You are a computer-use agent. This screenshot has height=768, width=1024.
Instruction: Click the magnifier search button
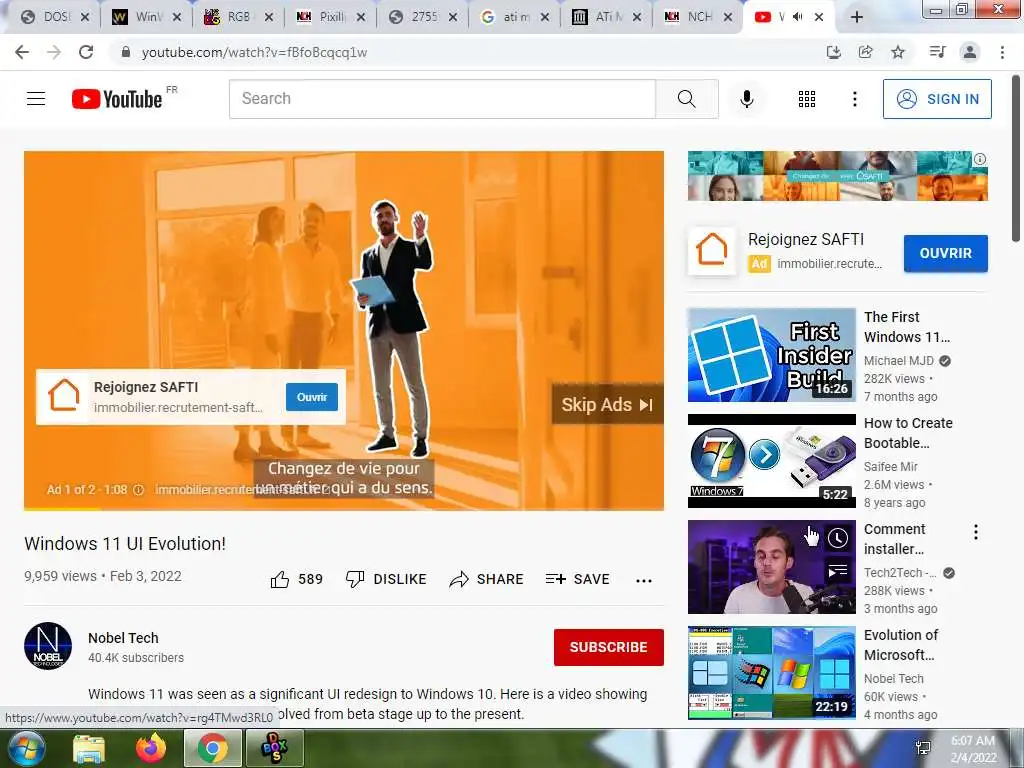click(x=686, y=99)
